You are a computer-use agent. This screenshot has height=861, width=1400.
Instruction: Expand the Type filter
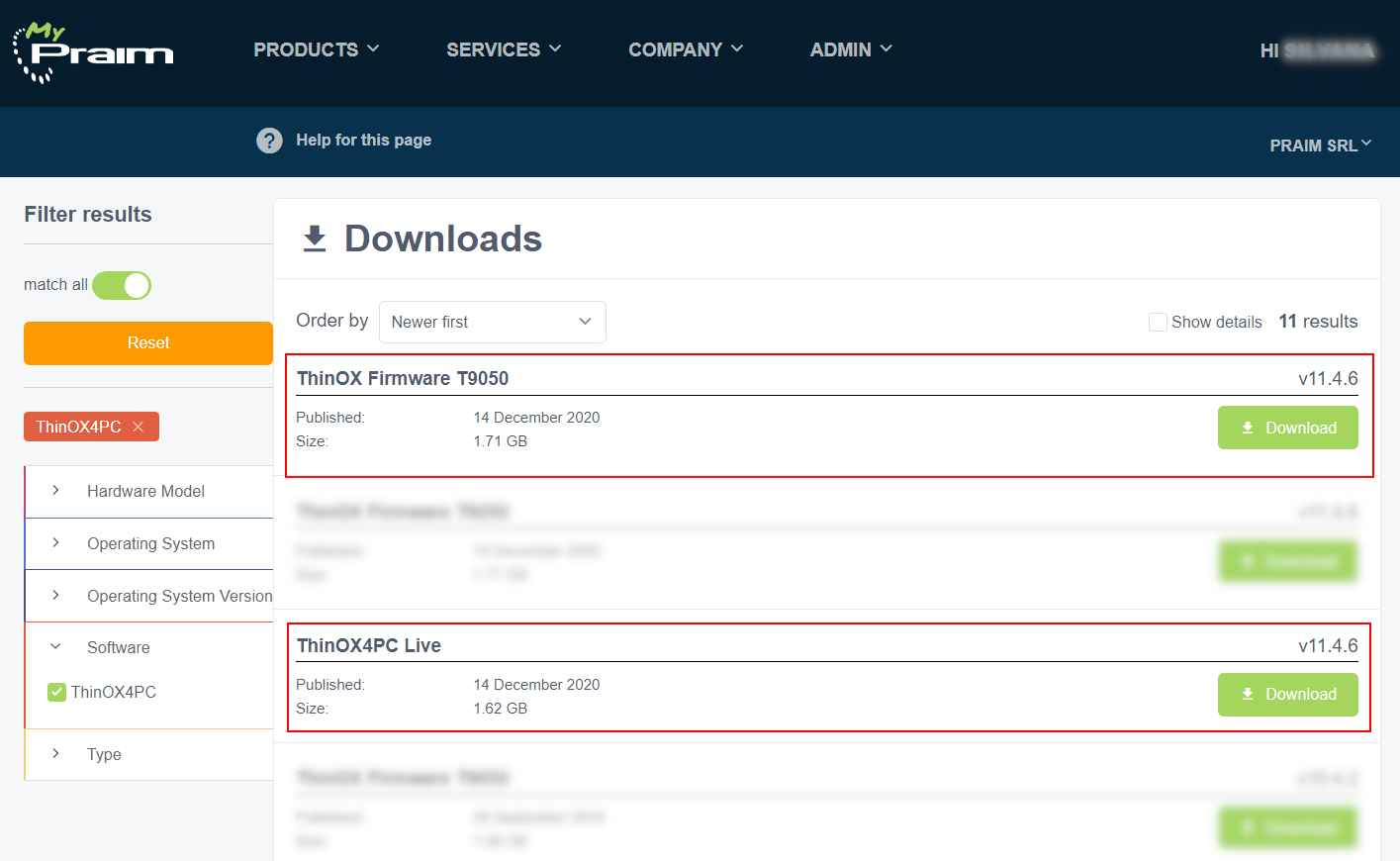tap(149, 754)
